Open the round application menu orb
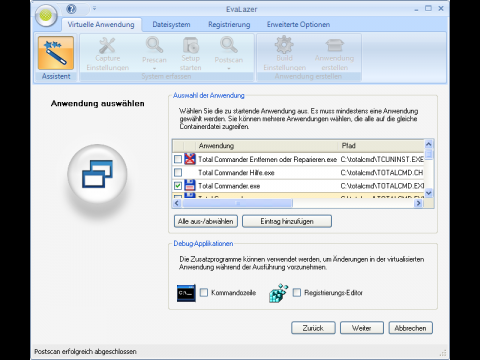 47,15
